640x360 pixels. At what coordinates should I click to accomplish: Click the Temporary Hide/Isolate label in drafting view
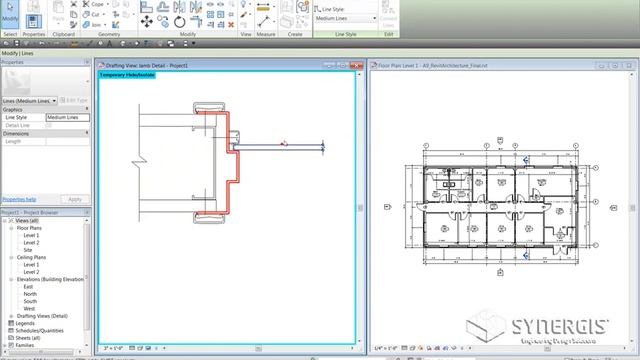click(x=127, y=75)
